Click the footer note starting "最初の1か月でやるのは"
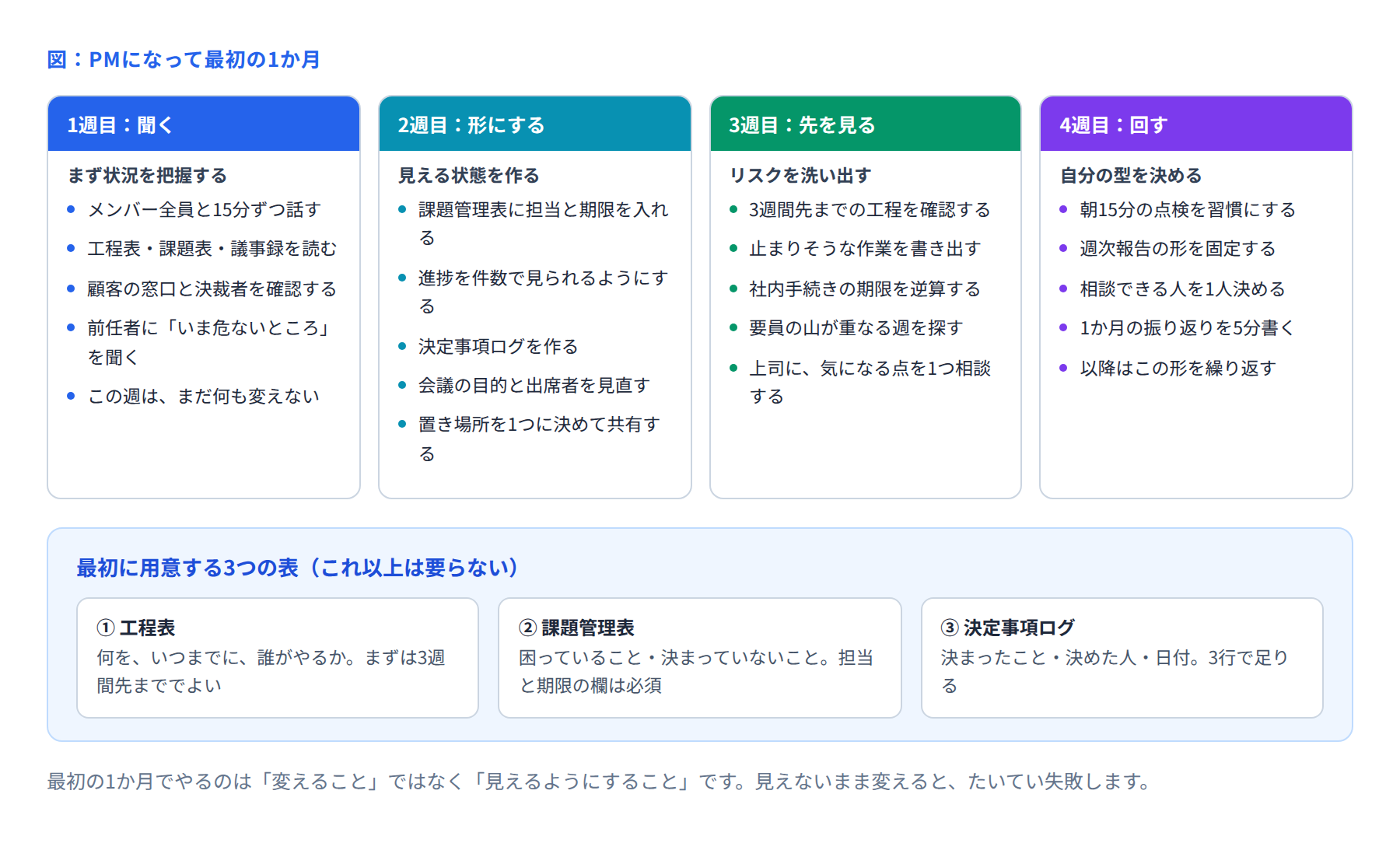The image size is (1400, 843). [599, 782]
